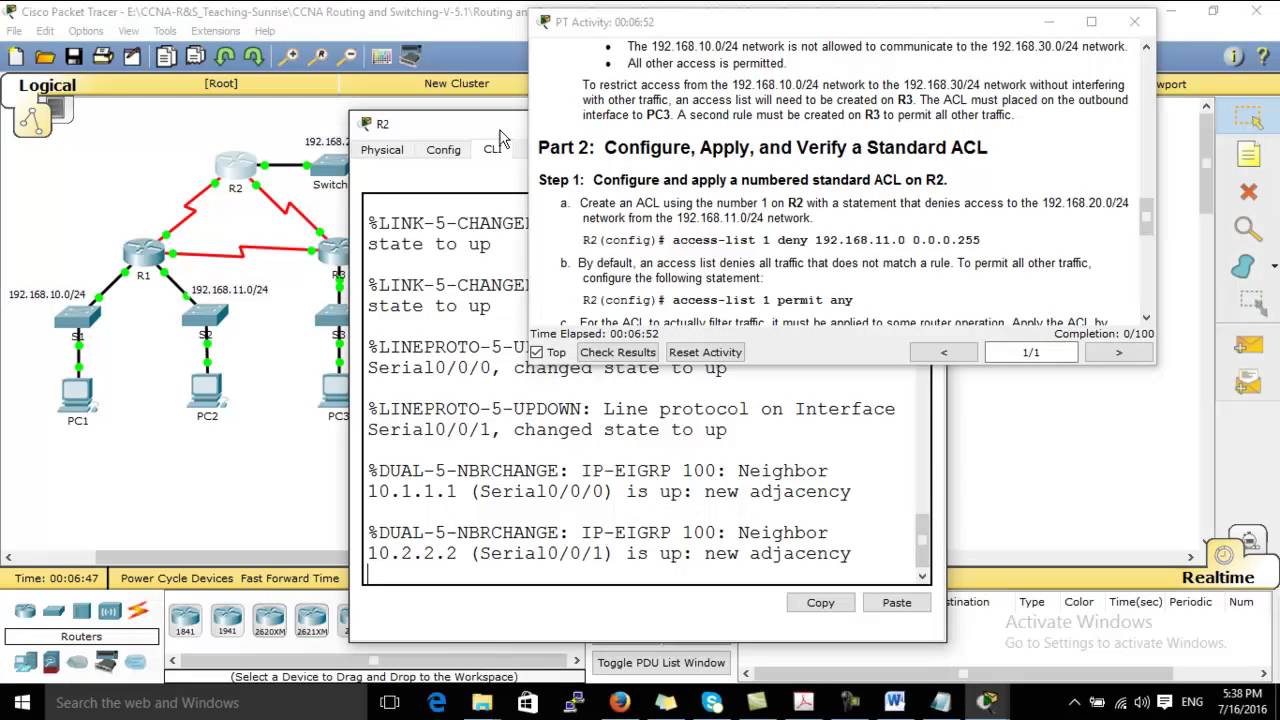Open the Extensions menu

tap(215, 31)
